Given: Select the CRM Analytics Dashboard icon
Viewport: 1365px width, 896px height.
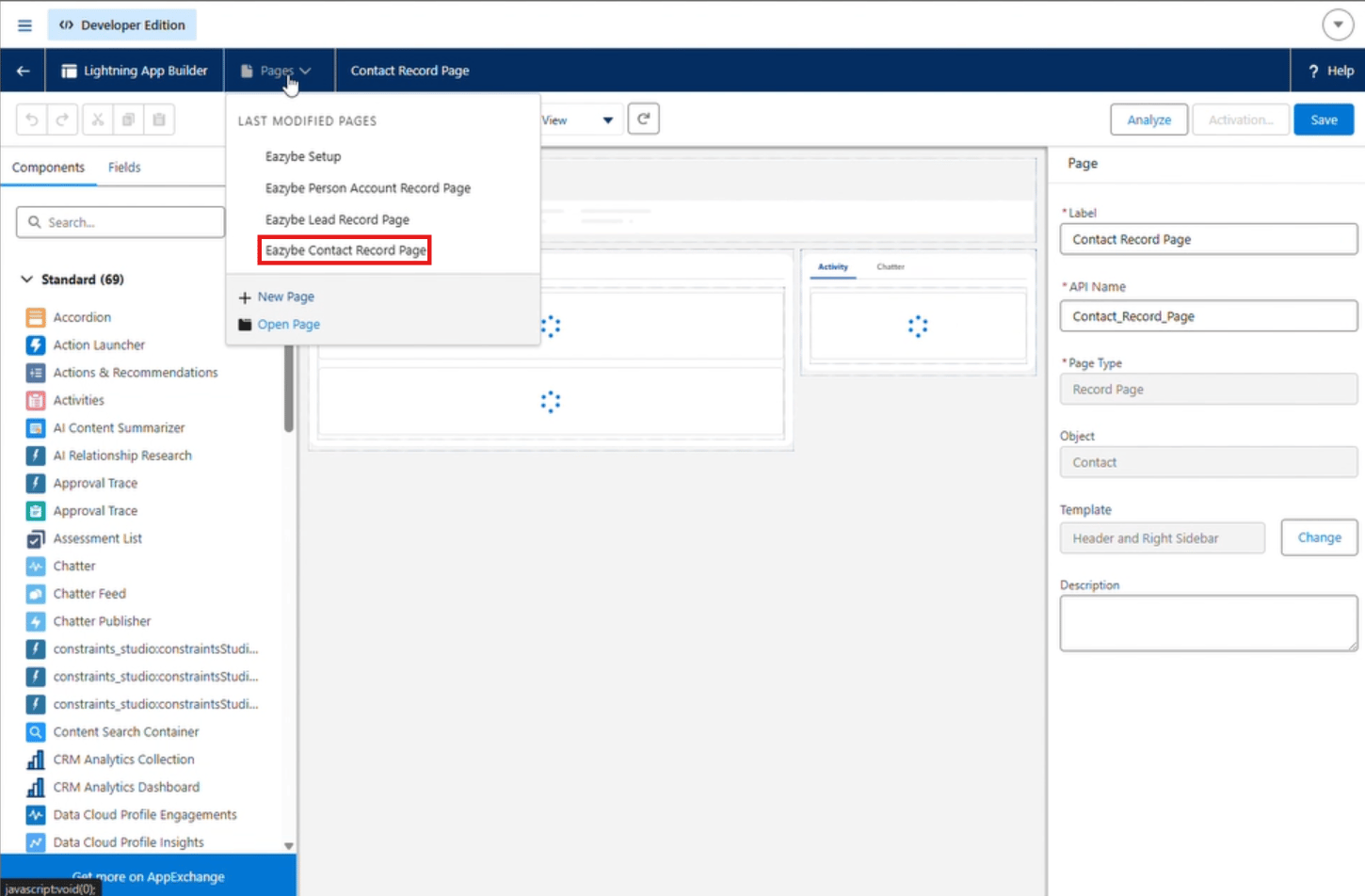Looking at the screenshot, I should [36, 787].
